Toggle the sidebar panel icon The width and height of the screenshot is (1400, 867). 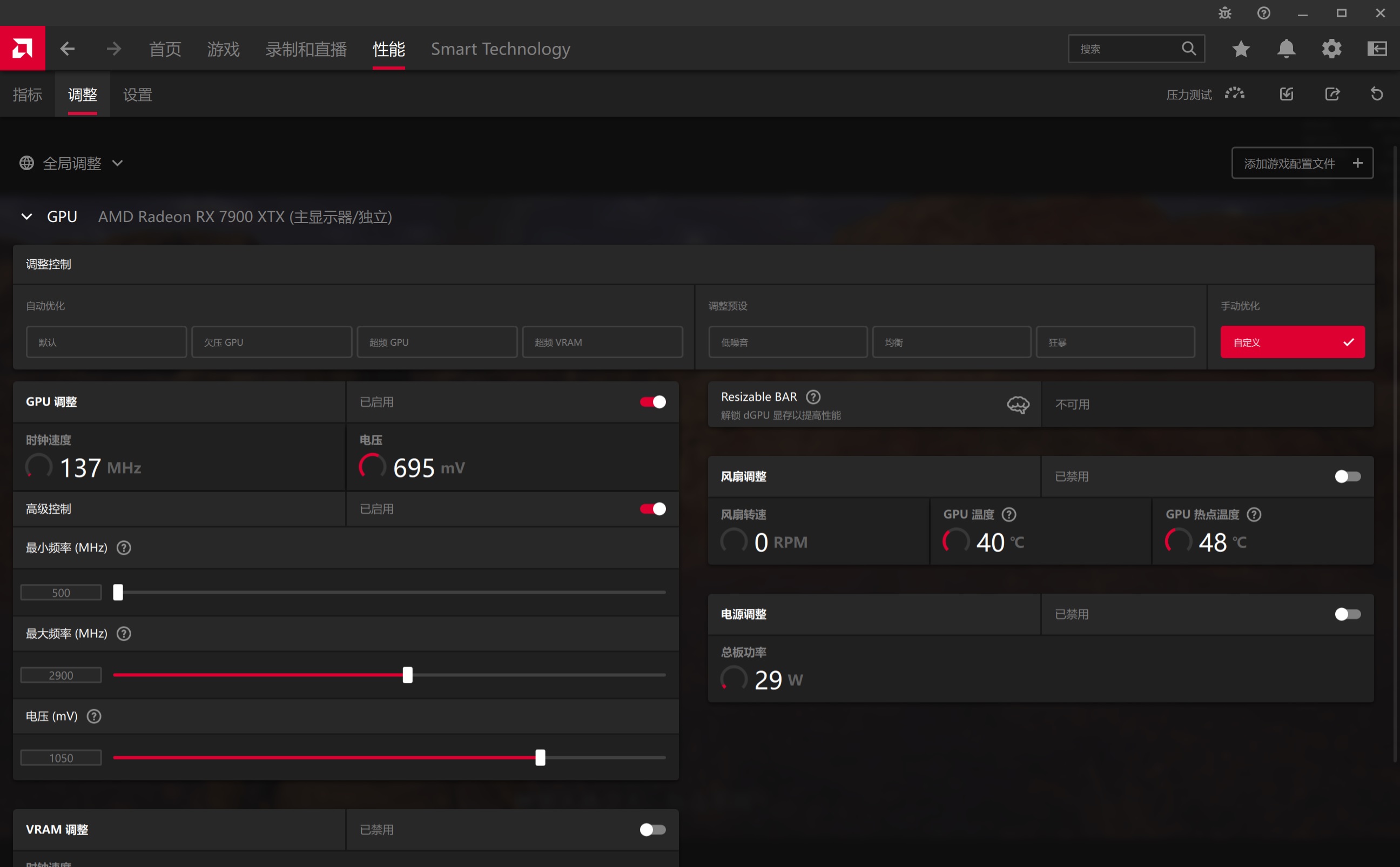(x=1377, y=49)
